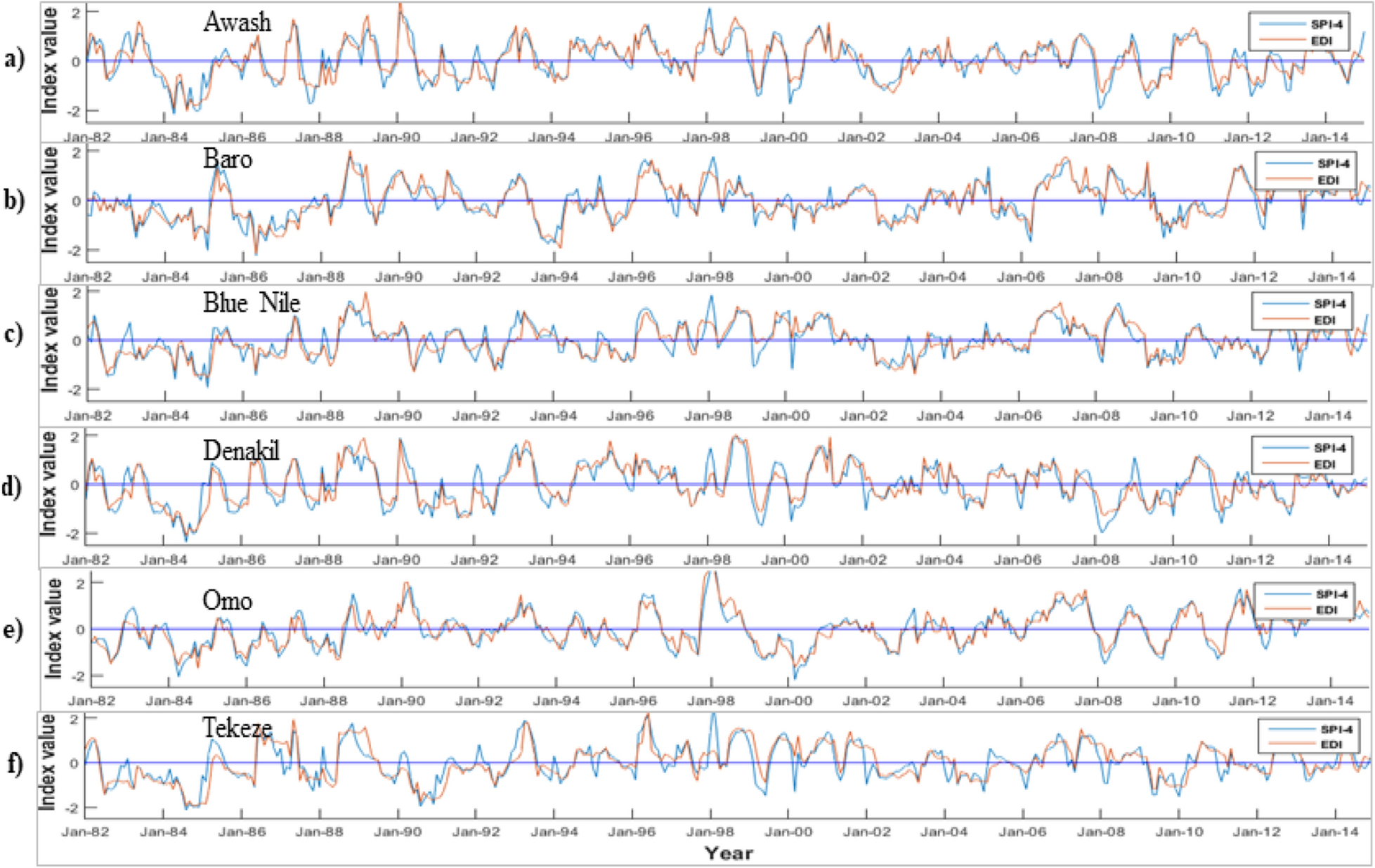The height and width of the screenshot is (868, 1375).
Task: Pick EDI in the Denakil legend
Action: point(1324,463)
